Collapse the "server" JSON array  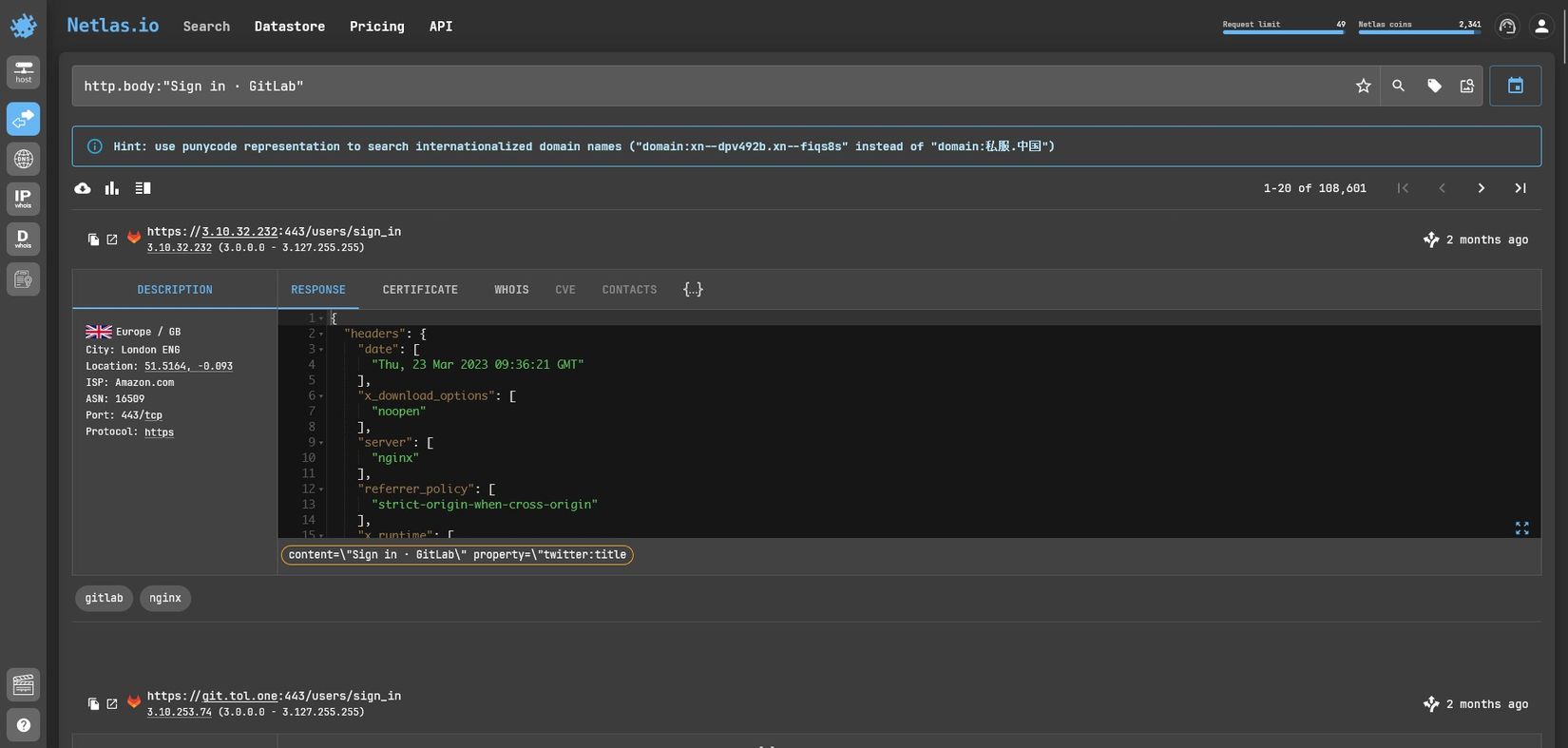(x=321, y=443)
